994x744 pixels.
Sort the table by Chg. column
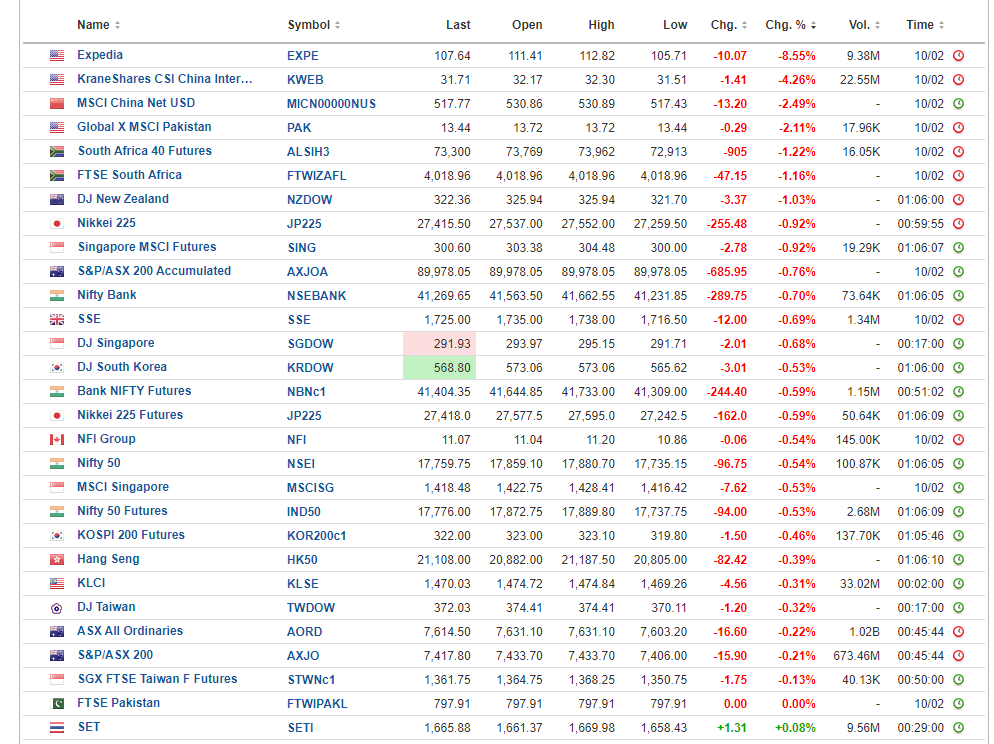click(728, 25)
